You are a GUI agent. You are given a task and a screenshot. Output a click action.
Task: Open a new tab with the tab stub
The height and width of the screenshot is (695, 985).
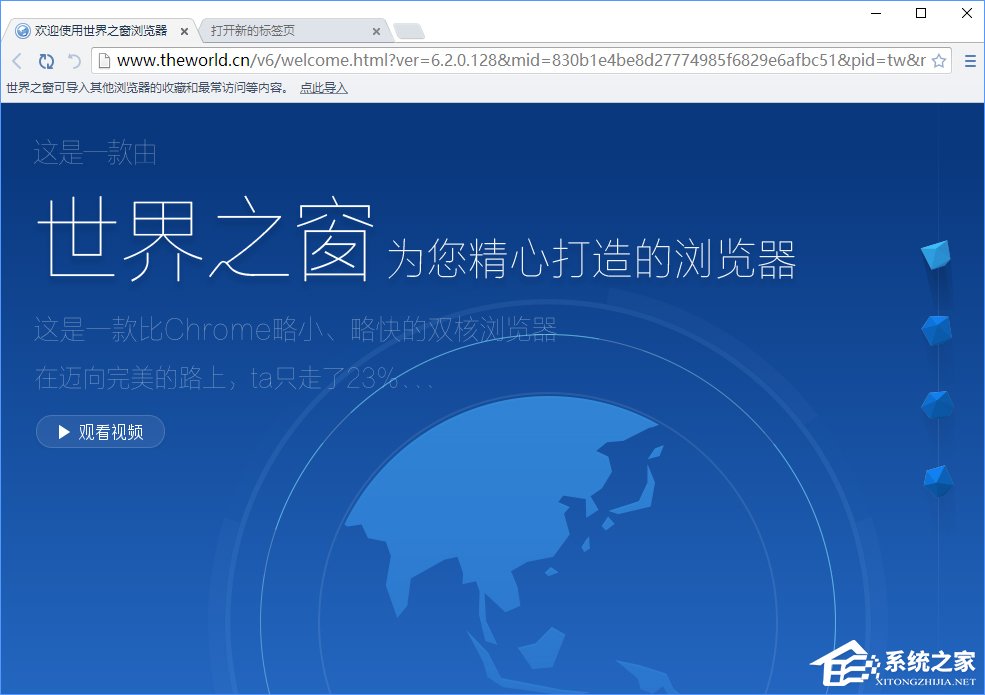coord(411,32)
